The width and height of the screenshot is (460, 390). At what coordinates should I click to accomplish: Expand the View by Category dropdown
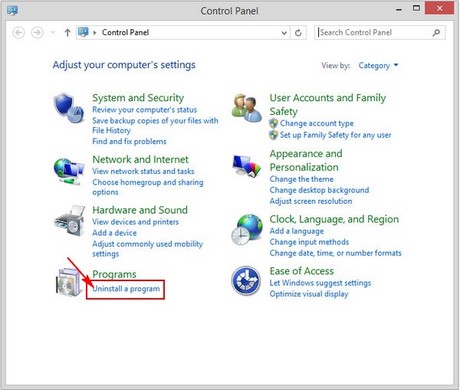(378, 66)
